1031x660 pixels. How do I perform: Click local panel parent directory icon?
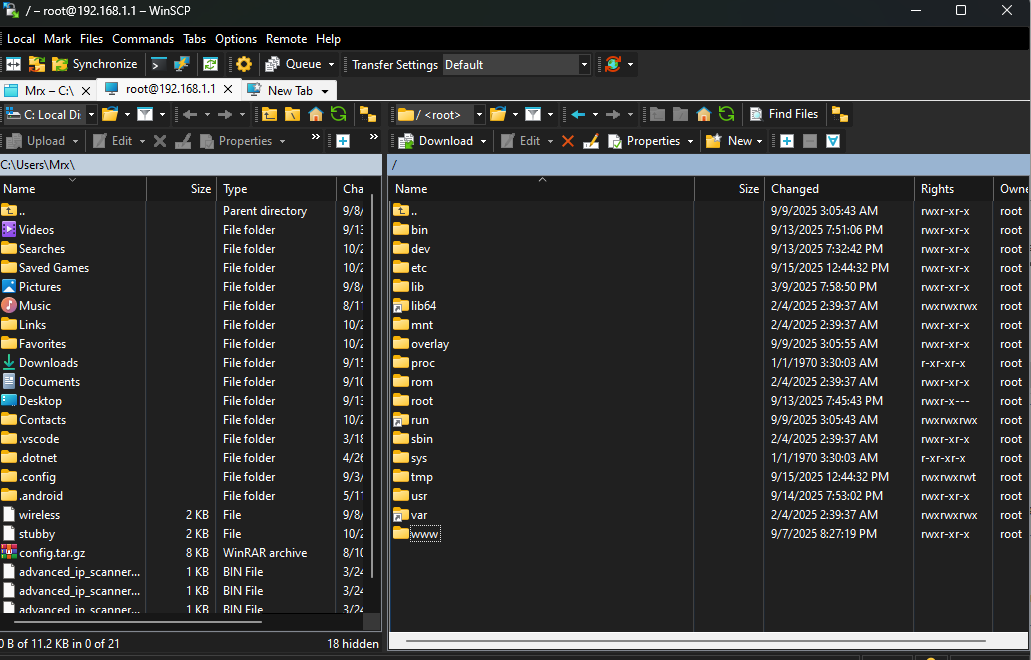tap(269, 114)
